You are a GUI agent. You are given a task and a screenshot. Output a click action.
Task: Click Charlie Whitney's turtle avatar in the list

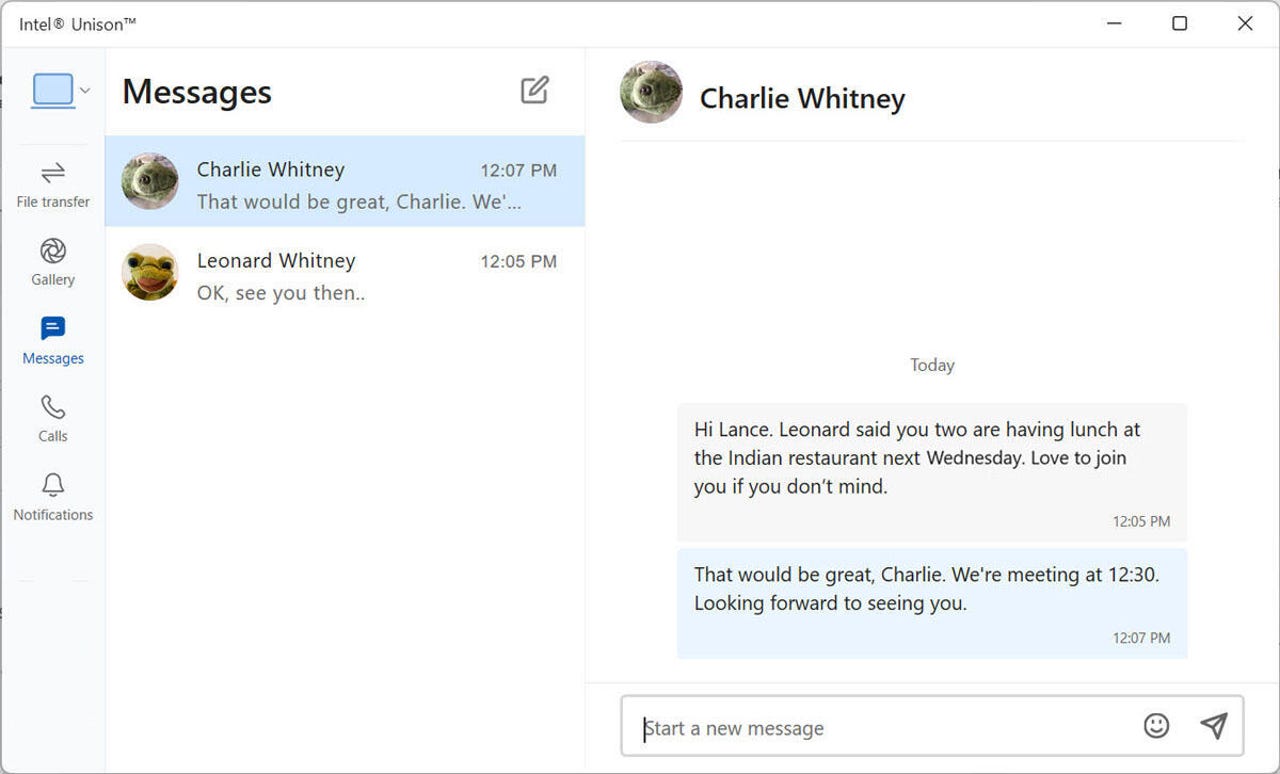[x=150, y=181]
